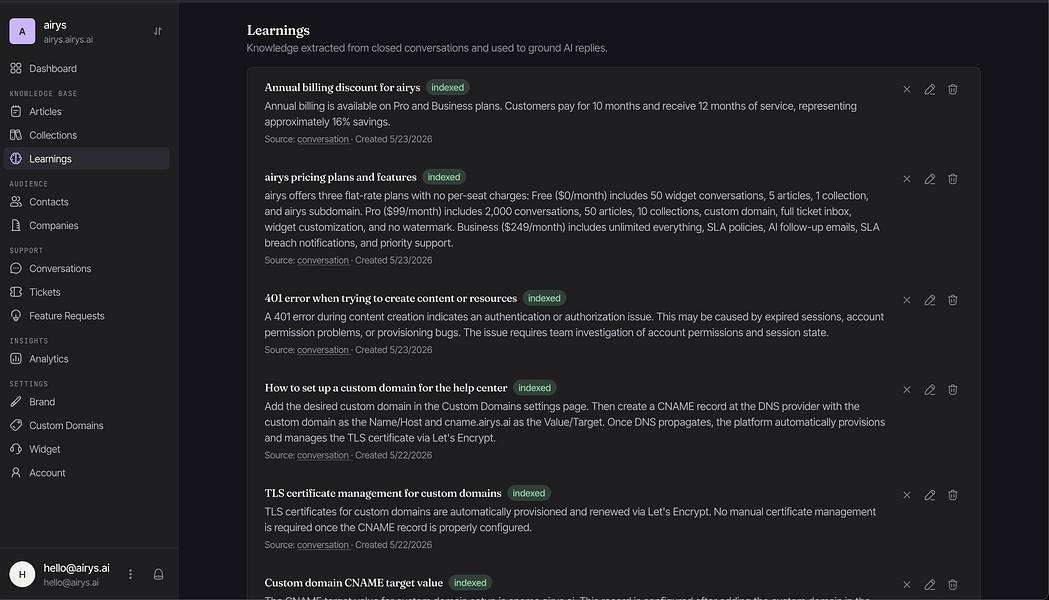Image resolution: width=1049 pixels, height=600 pixels.
Task: Click the hello@airys.ai user avatar
Action: coord(22,575)
